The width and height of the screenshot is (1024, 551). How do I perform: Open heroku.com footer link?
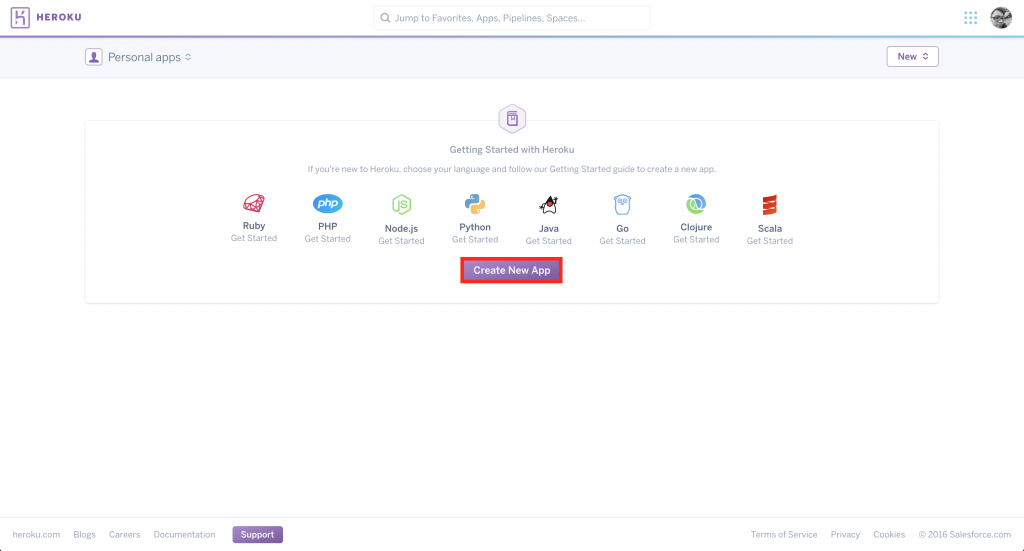click(36, 534)
